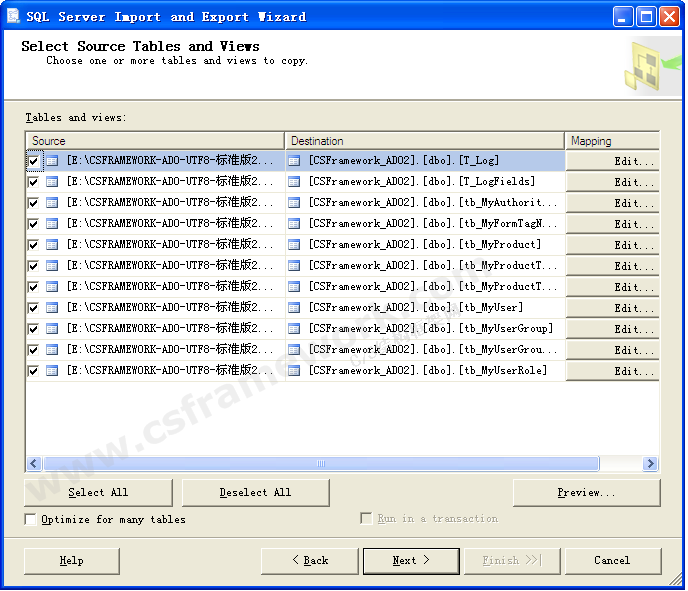Edit mapping for the T_Log table
The image size is (688, 591).
tap(613, 161)
